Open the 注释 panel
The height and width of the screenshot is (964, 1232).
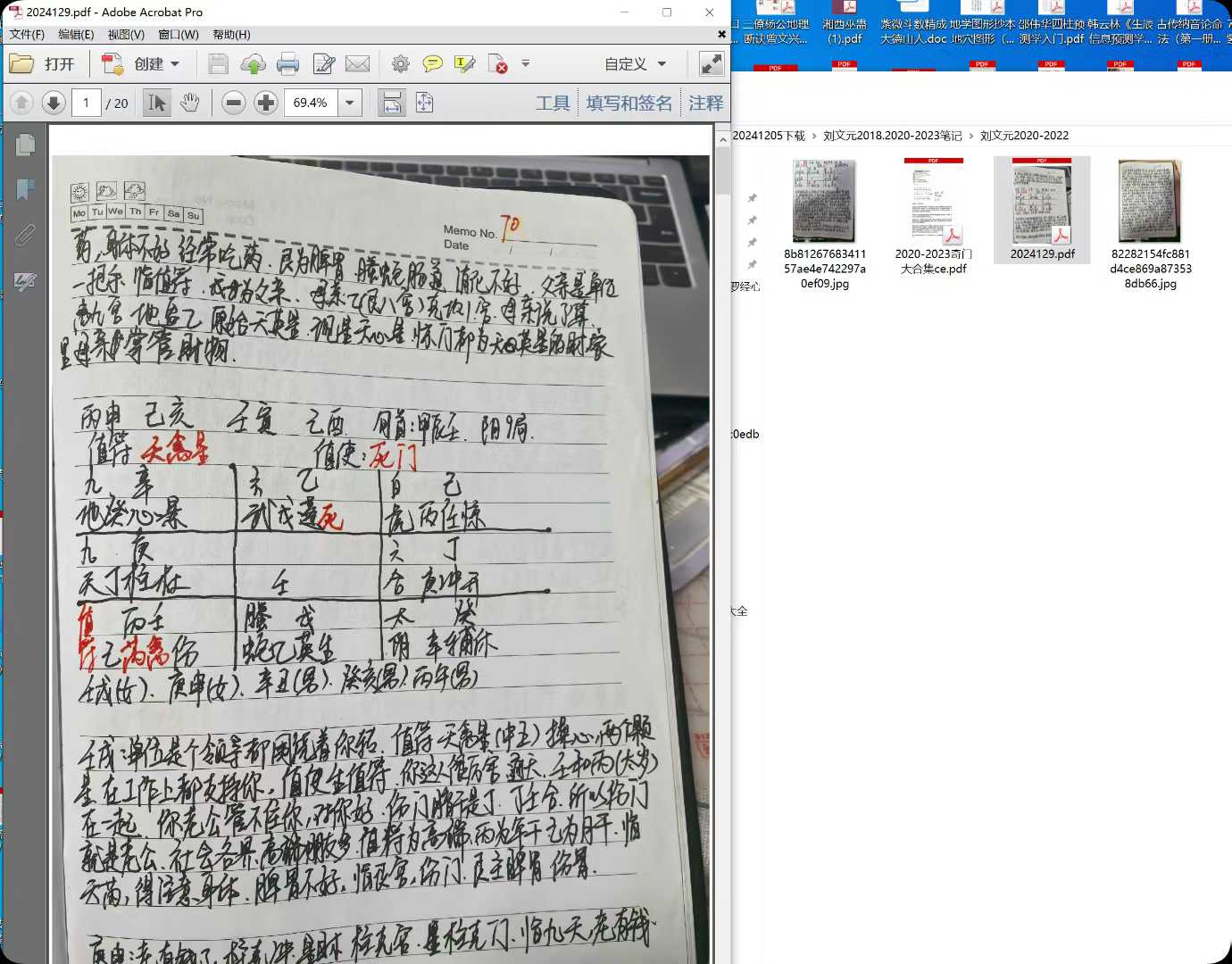[706, 104]
